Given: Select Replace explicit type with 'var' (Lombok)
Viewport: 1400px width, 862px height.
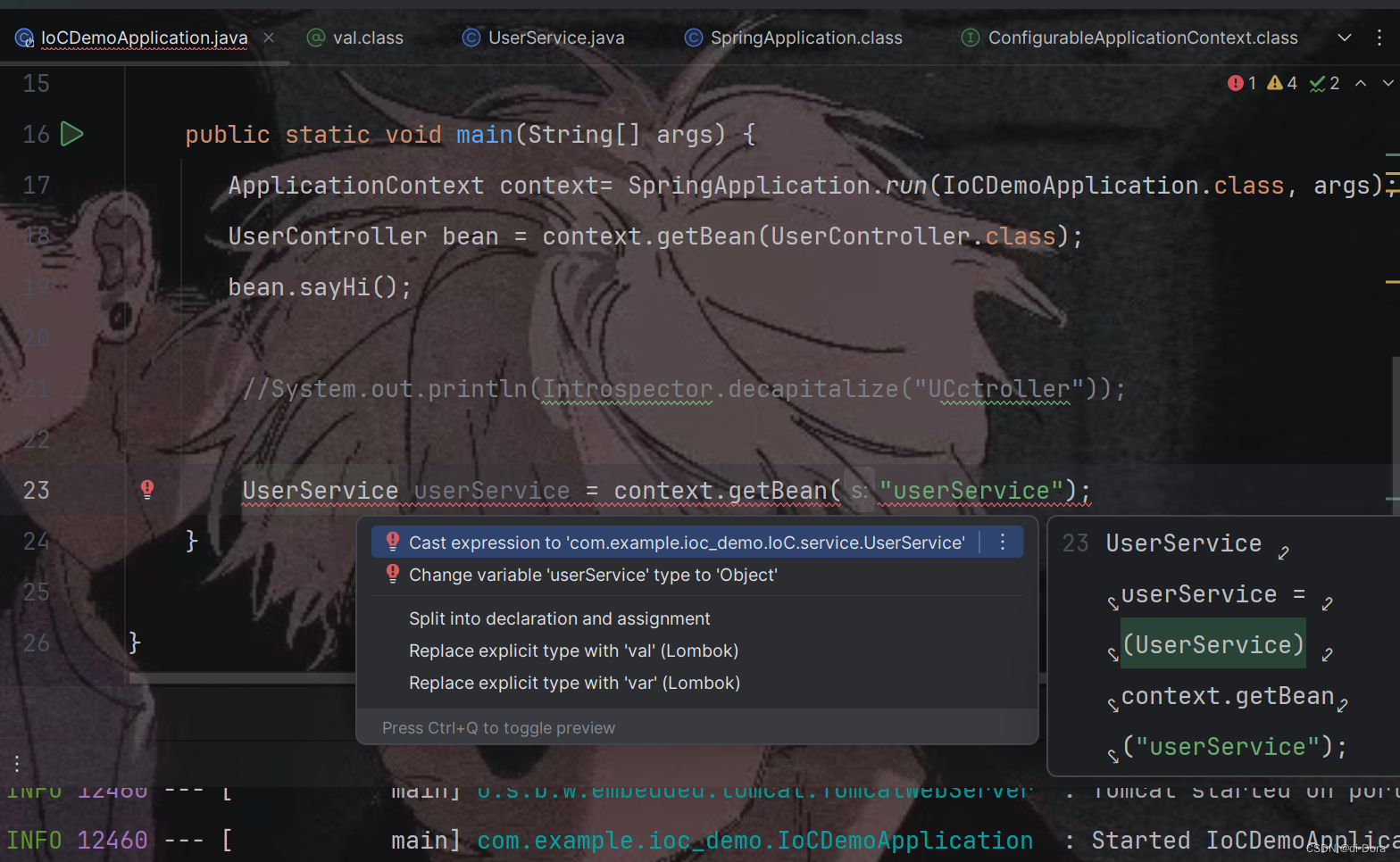Looking at the screenshot, I should (574, 683).
